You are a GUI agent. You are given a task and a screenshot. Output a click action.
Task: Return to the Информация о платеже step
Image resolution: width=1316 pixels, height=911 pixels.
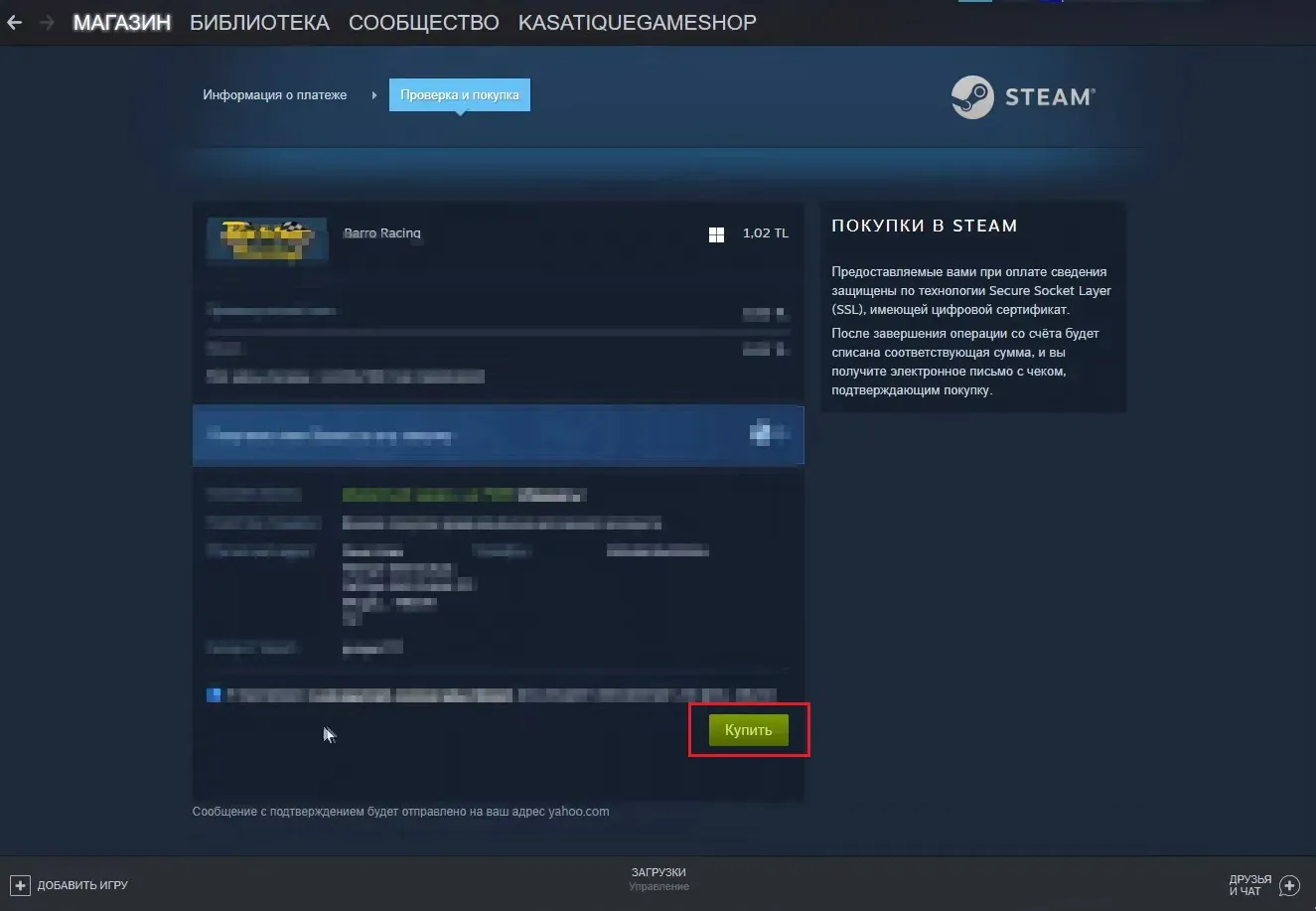(275, 95)
